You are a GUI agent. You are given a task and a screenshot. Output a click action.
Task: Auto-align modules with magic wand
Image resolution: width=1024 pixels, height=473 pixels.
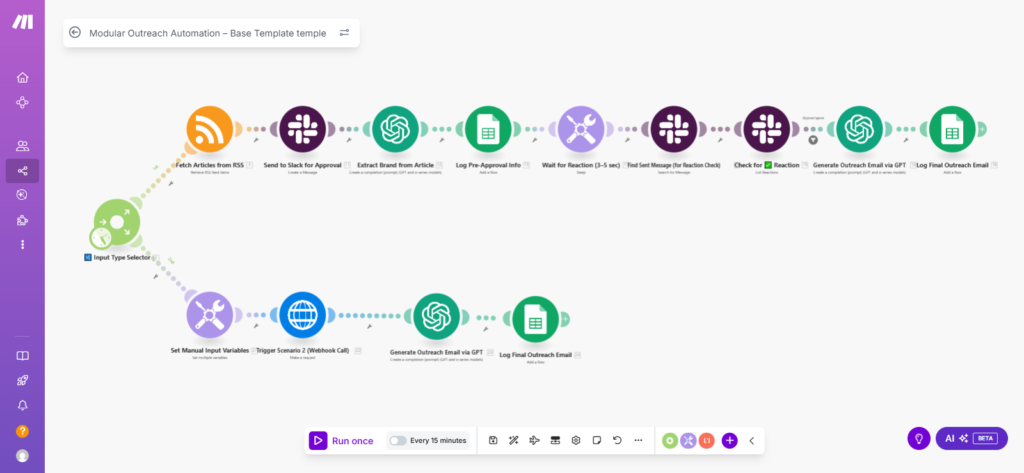click(513, 440)
